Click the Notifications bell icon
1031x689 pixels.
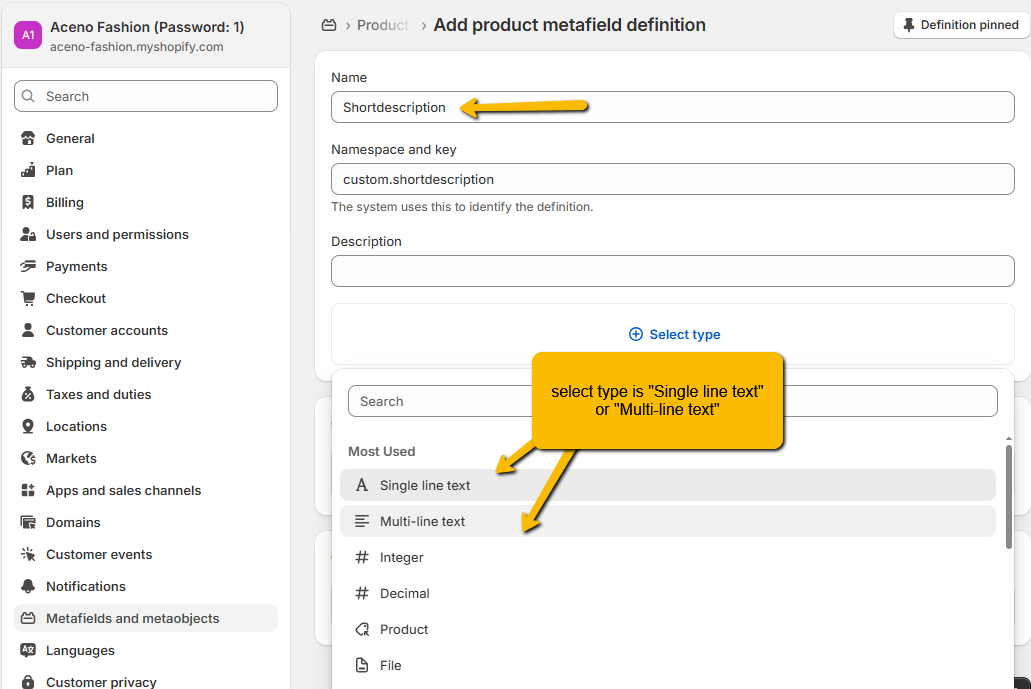pyautogui.click(x=27, y=587)
